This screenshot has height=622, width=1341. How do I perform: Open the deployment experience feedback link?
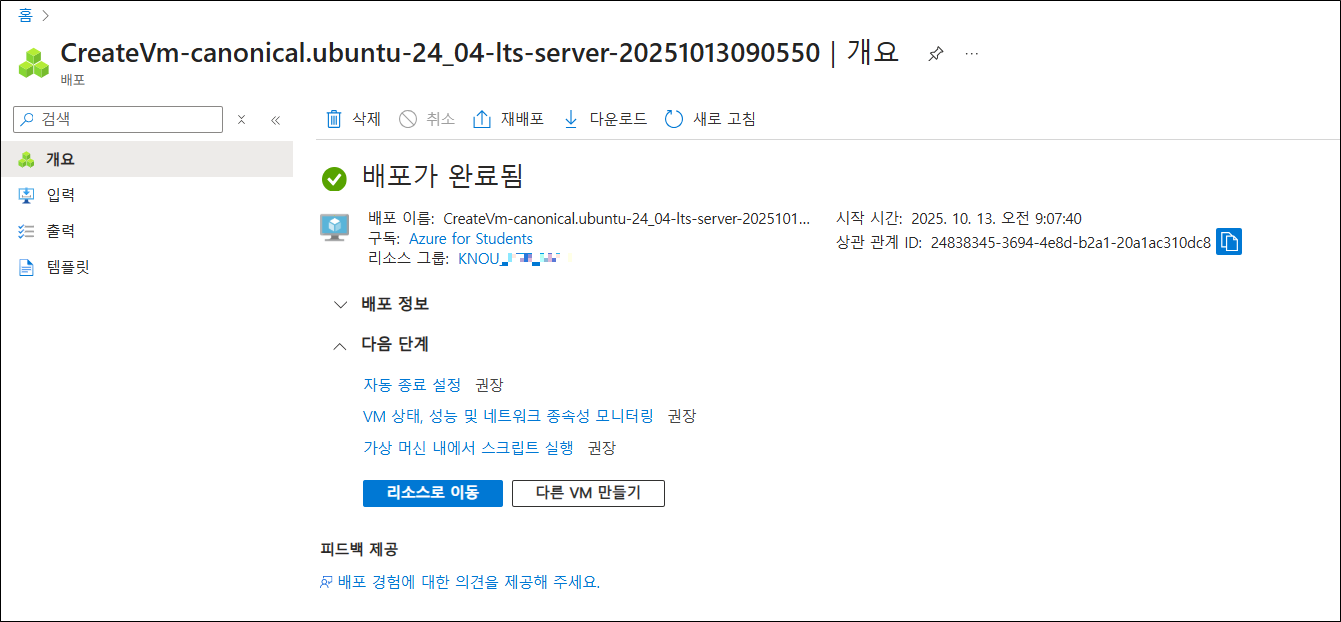(469, 582)
